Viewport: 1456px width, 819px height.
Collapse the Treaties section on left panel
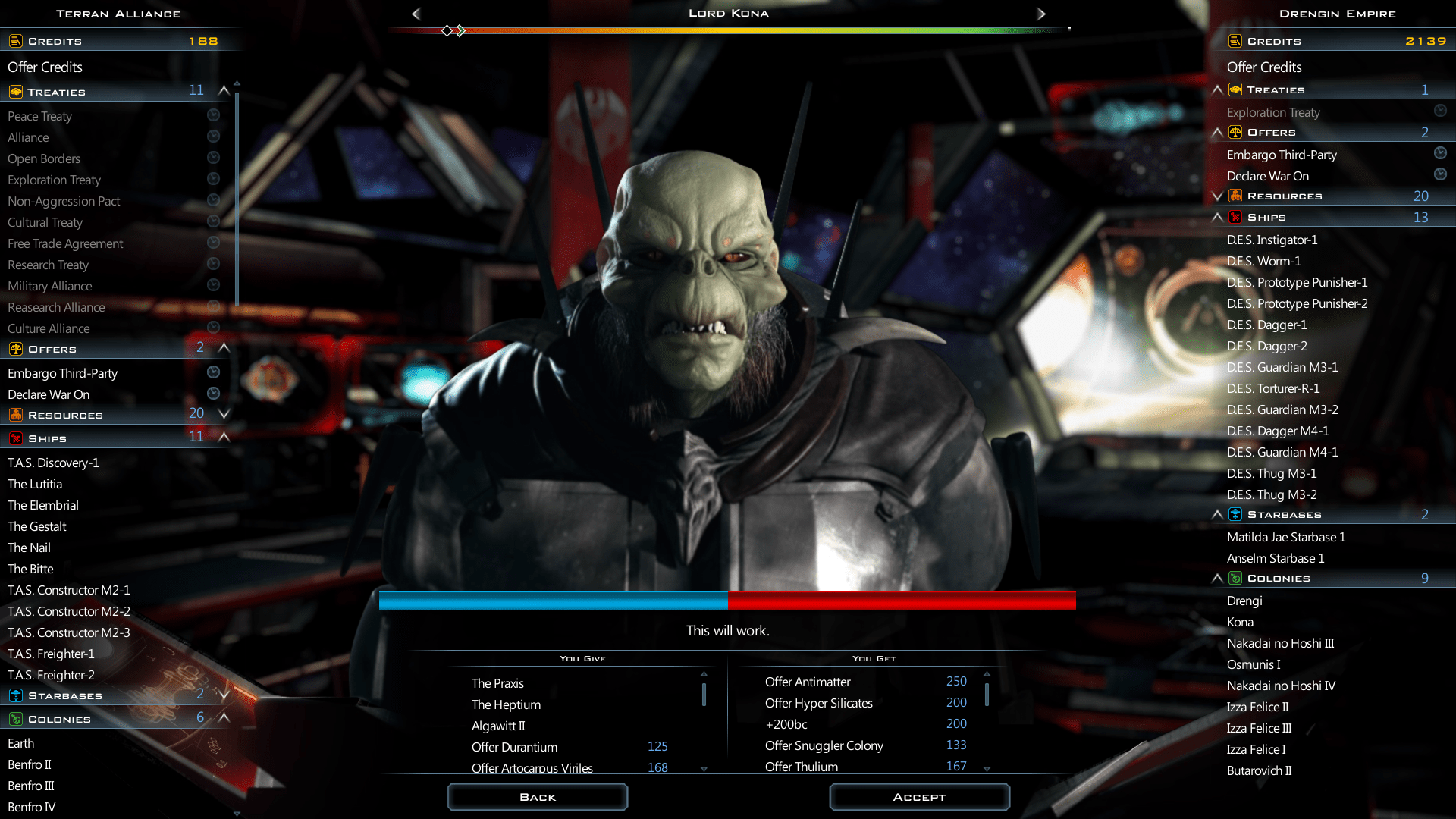(222, 91)
